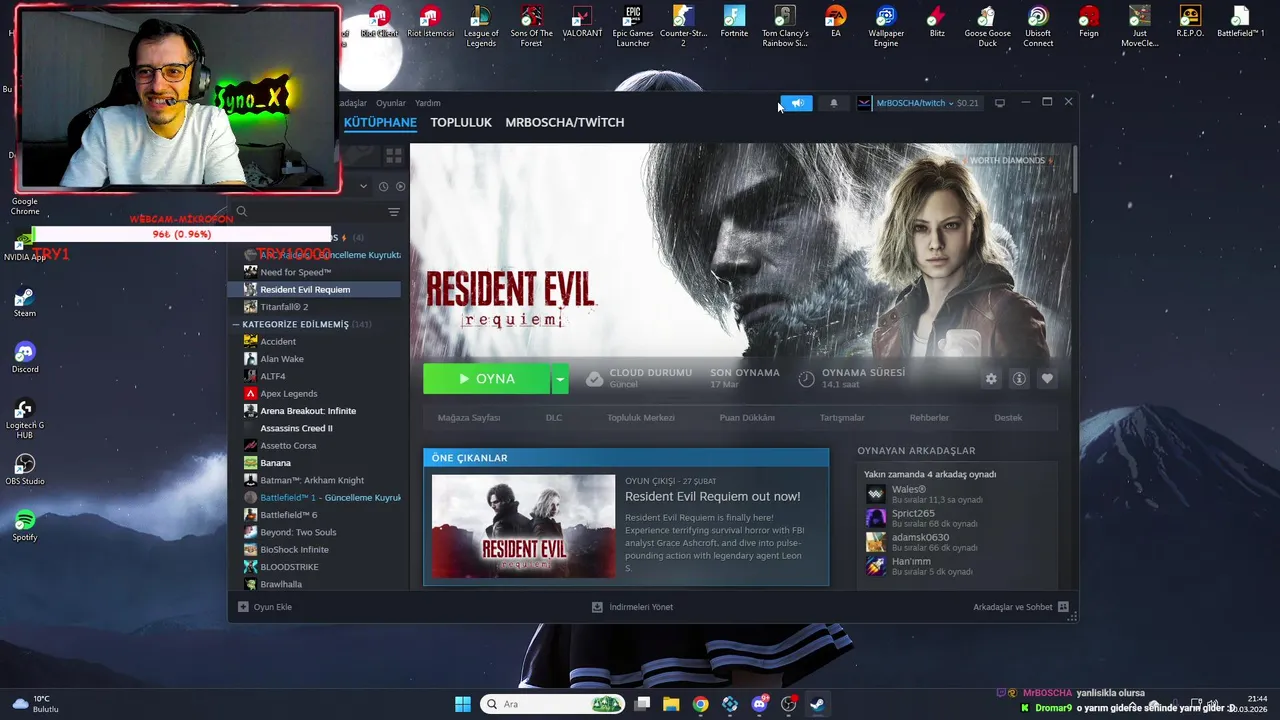Open the 'Resident Evil Requiem out now!' headline
The width and height of the screenshot is (1280, 720).
pyautogui.click(x=713, y=496)
